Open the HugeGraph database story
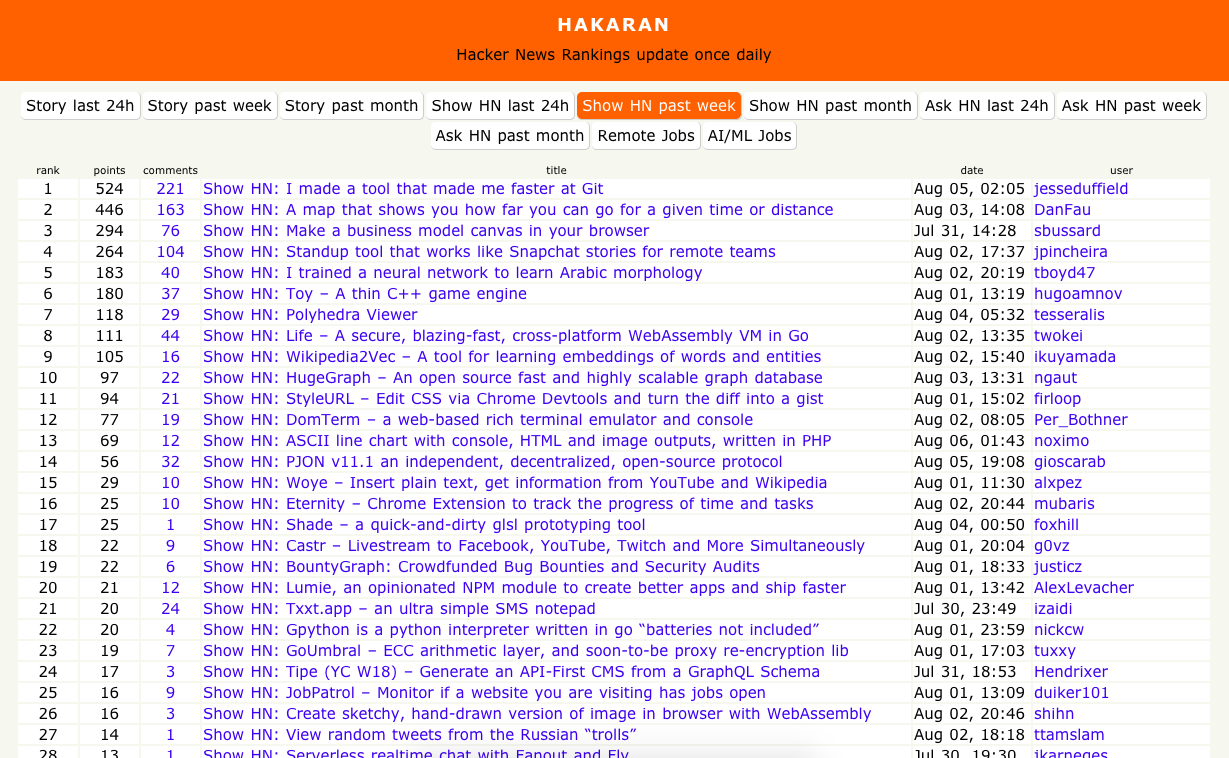Viewport: 1229px width, 758px height. [513, 377]
